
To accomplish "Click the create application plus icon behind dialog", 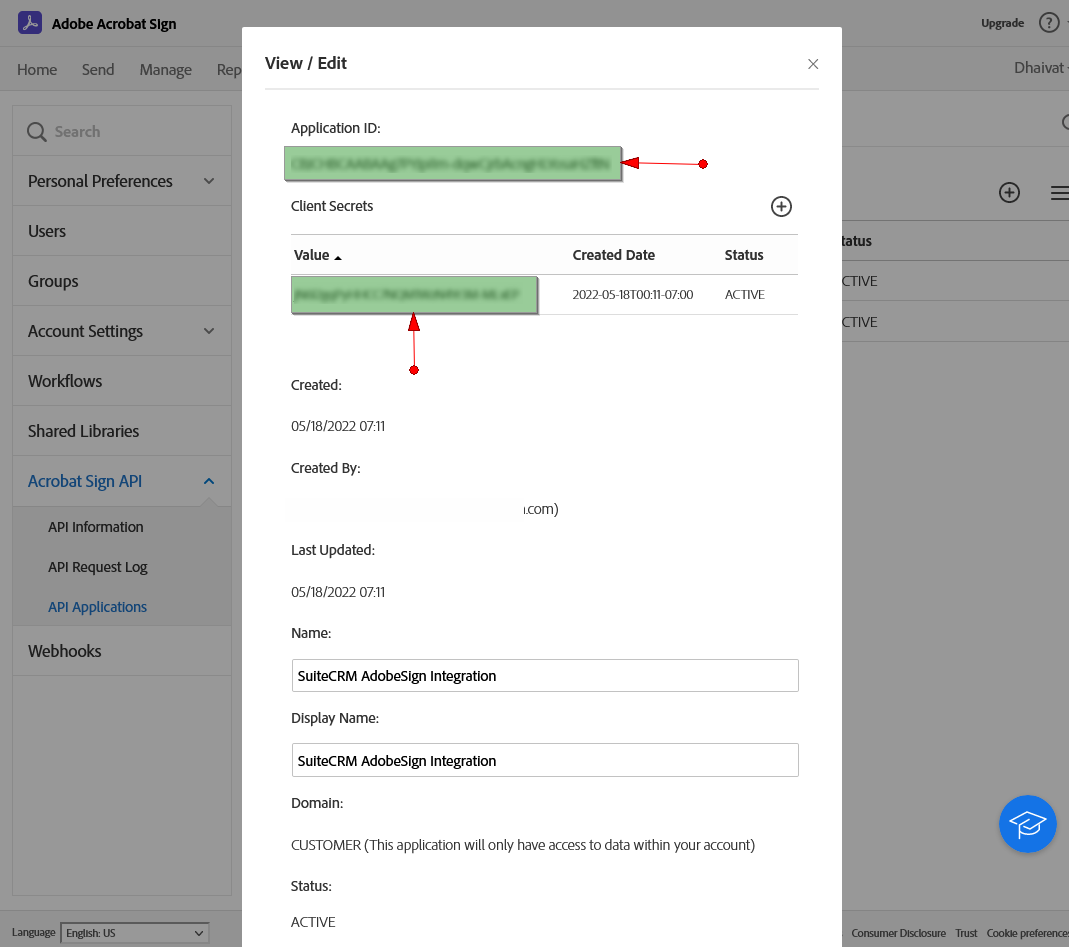I will (x=1009, y=192).
